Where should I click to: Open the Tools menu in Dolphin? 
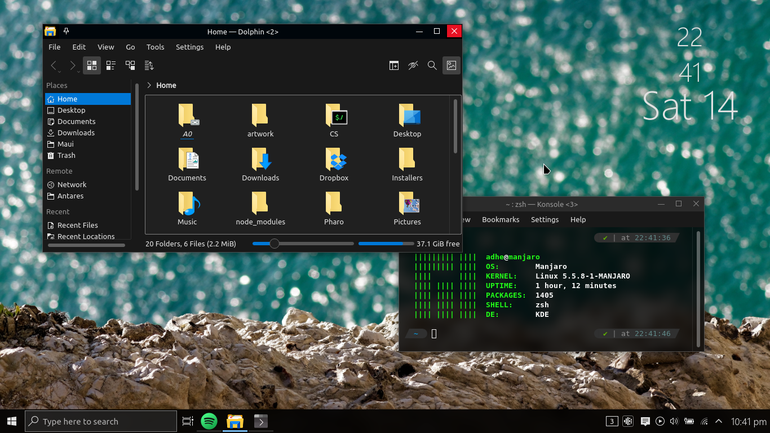155,47
